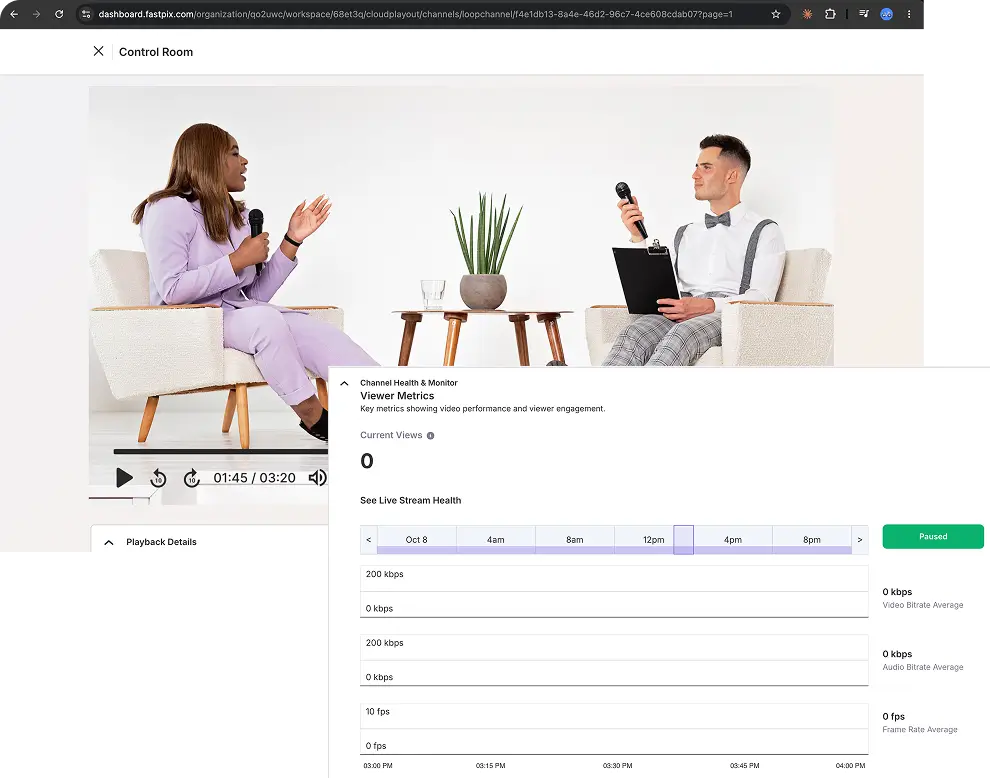This screenshot has width=990, height=778.
Task: Move the timeline forward with the > arrow
Action: [860, 540]
